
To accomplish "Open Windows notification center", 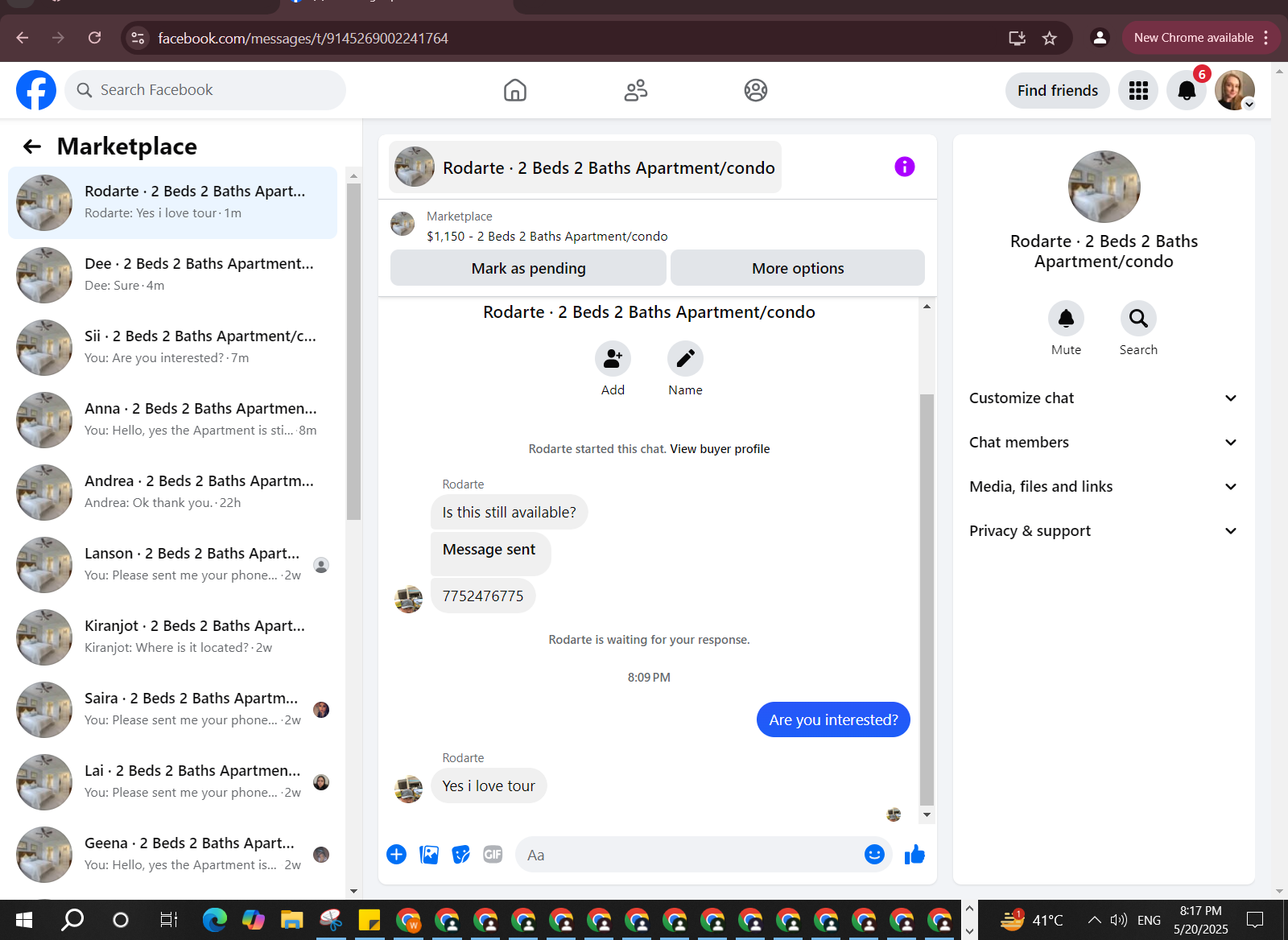I will [x=1255, y=920].
